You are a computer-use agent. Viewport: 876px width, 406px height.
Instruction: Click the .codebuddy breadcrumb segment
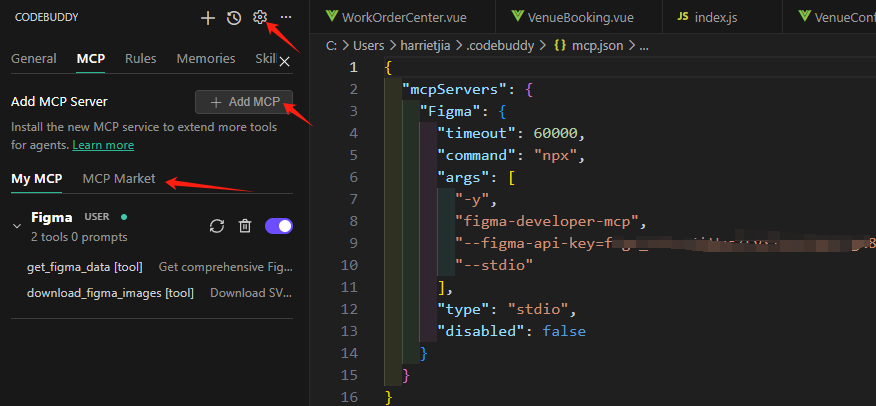pos(500,45)
